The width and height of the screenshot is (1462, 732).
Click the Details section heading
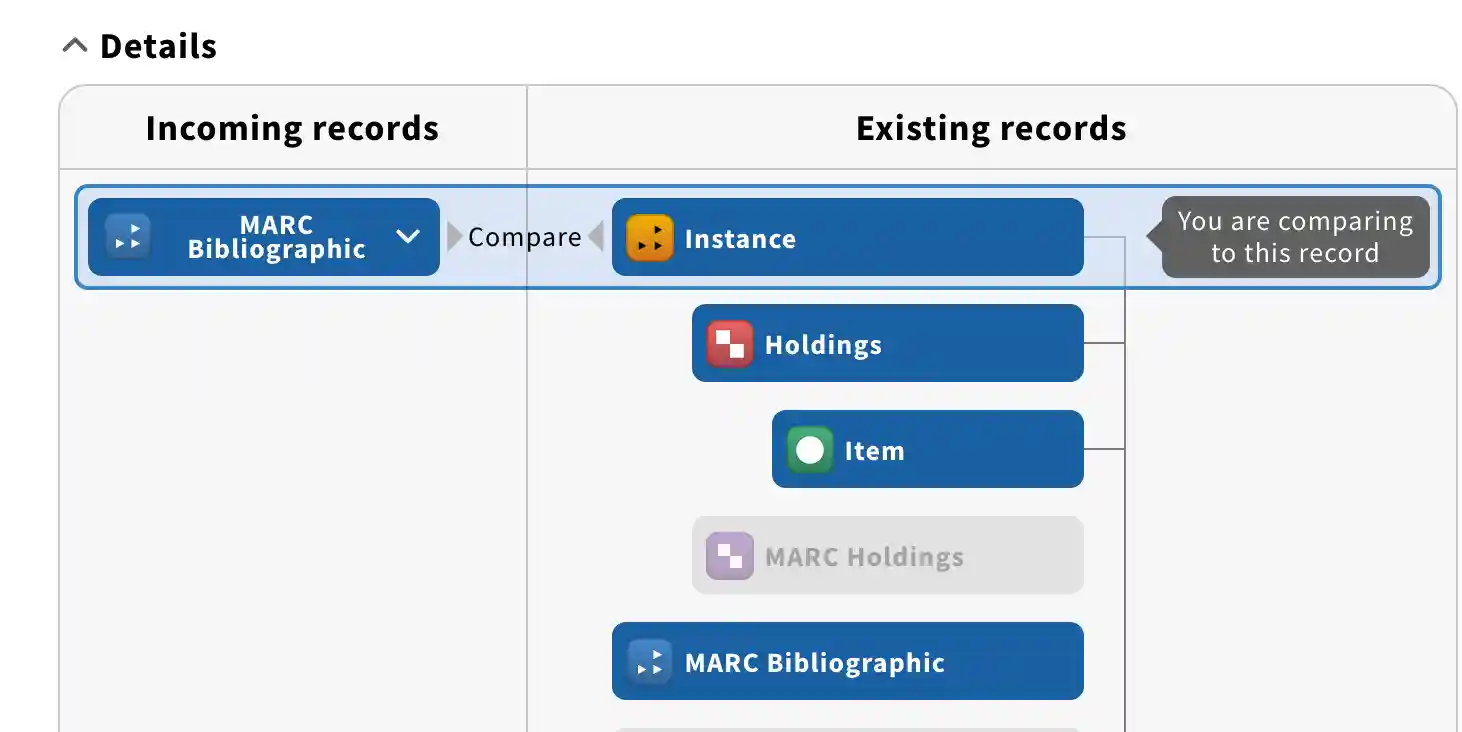coord(158,46)
